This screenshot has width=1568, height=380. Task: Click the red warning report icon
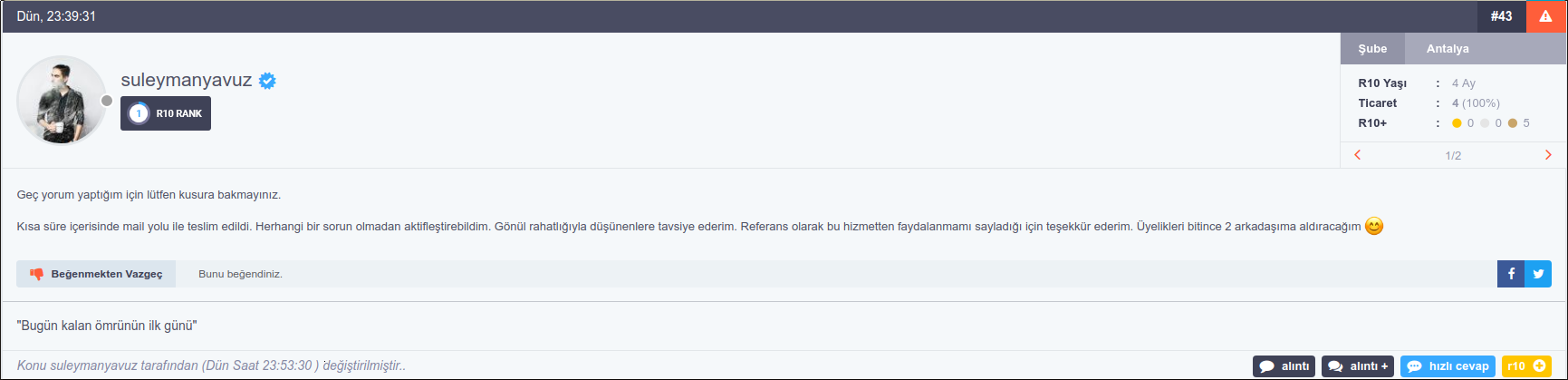coord(1545,16)
